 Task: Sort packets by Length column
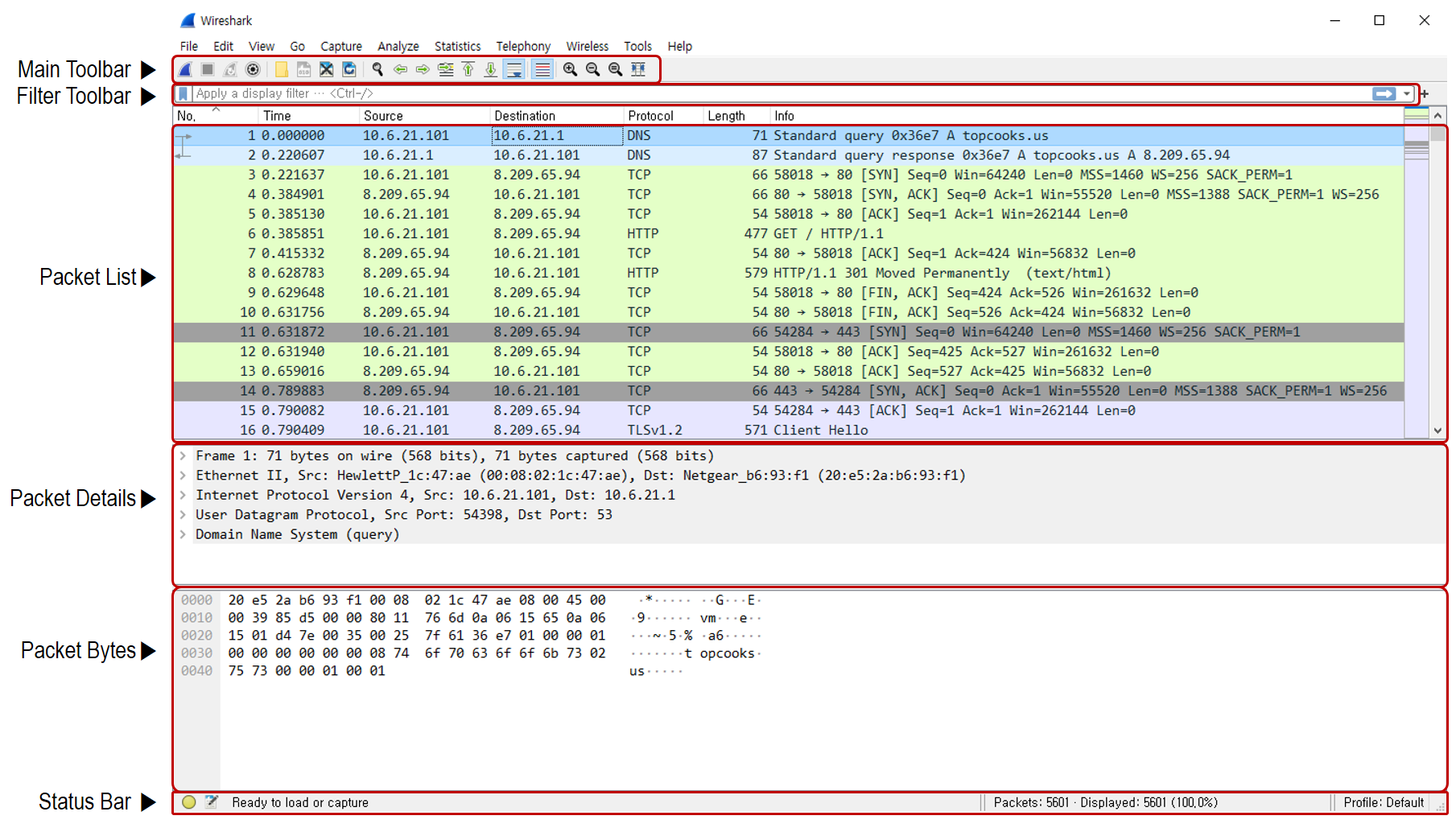click(x=736, y=116)
